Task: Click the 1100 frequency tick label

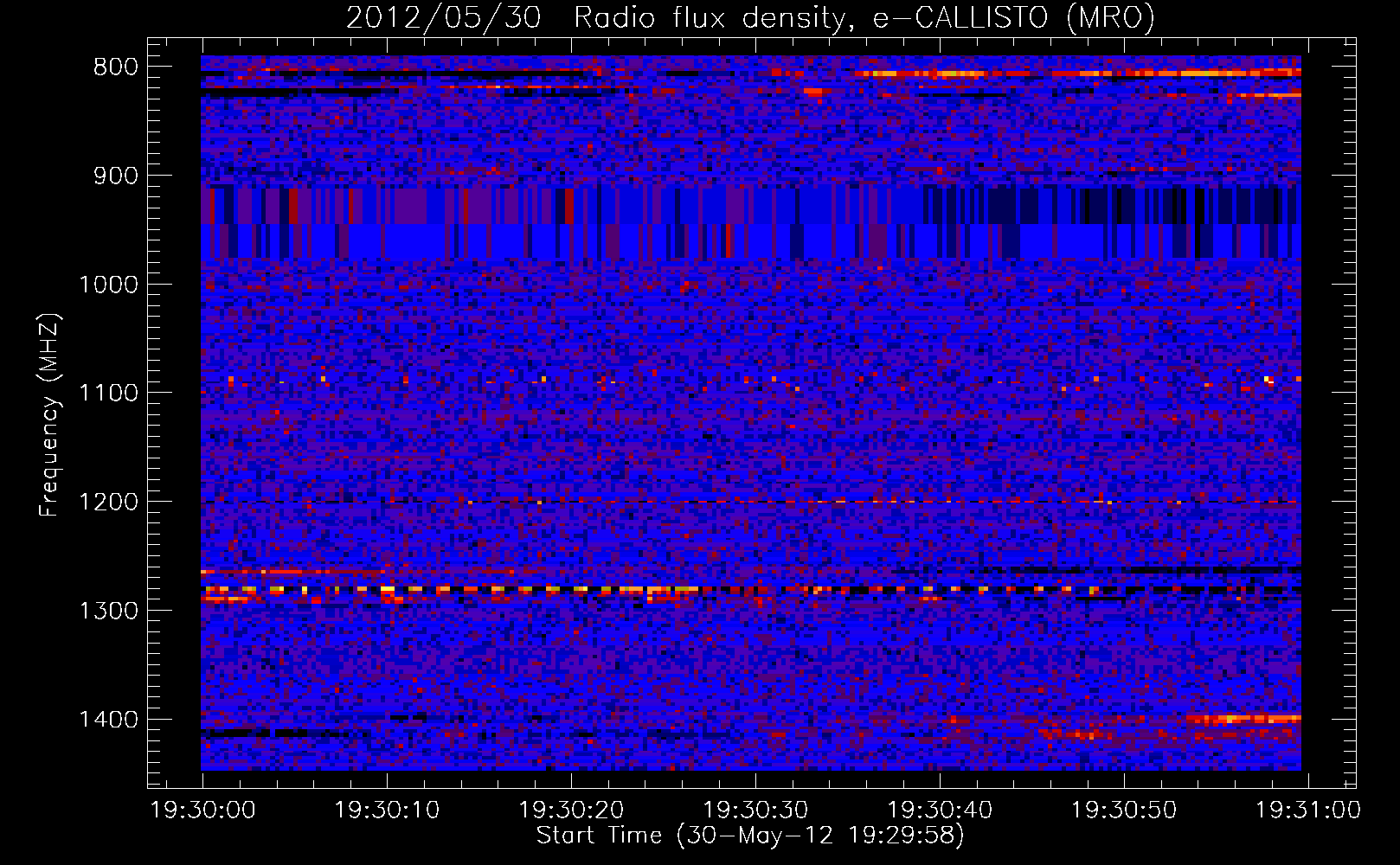Action: coord(108,394)
